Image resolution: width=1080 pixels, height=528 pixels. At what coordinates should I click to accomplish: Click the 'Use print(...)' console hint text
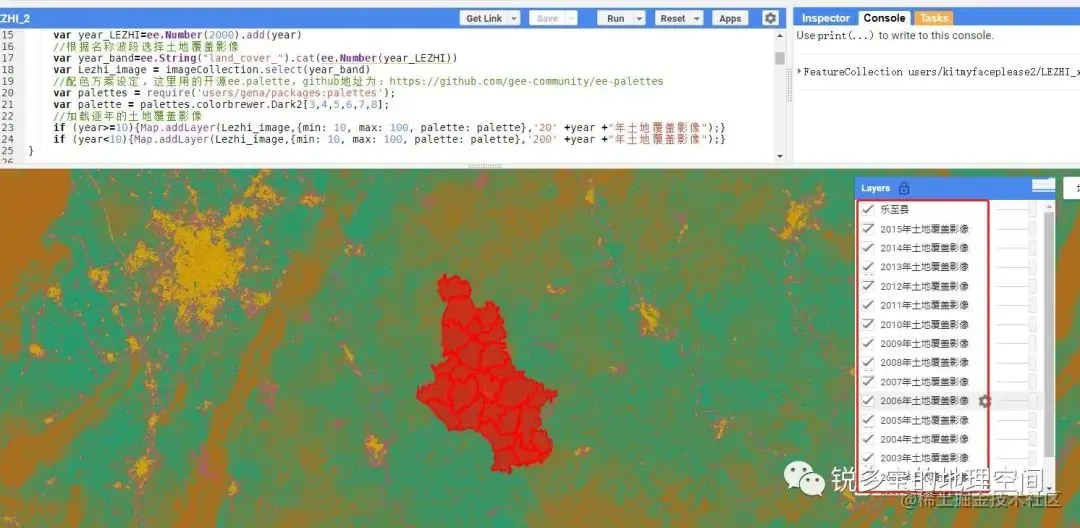[895, 36]
